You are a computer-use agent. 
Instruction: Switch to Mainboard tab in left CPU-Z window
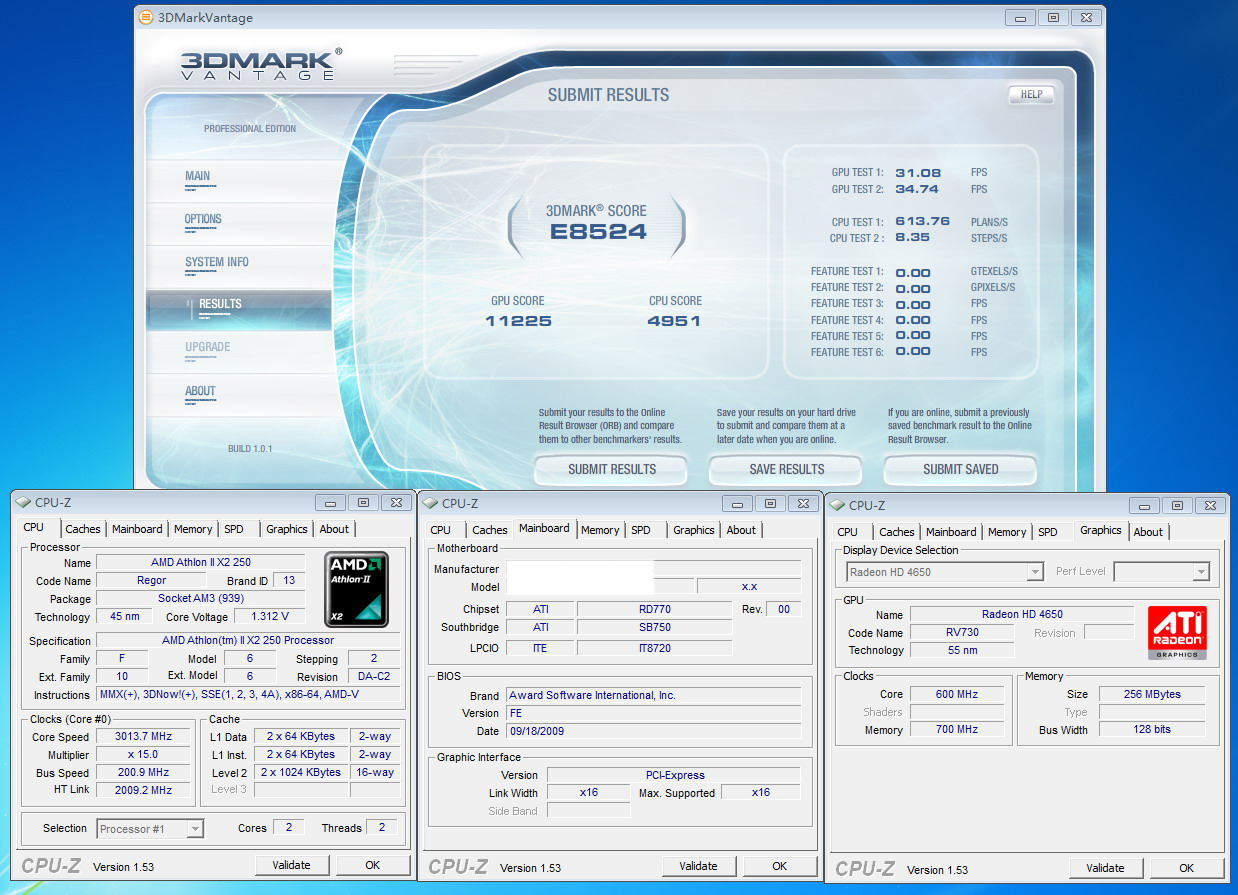coord(137,529)
